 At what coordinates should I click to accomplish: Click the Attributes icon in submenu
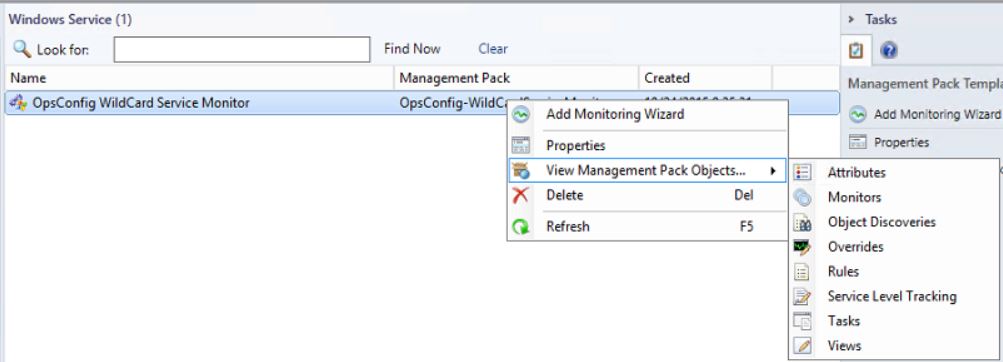pyautogui.click(x=802, y=173)
